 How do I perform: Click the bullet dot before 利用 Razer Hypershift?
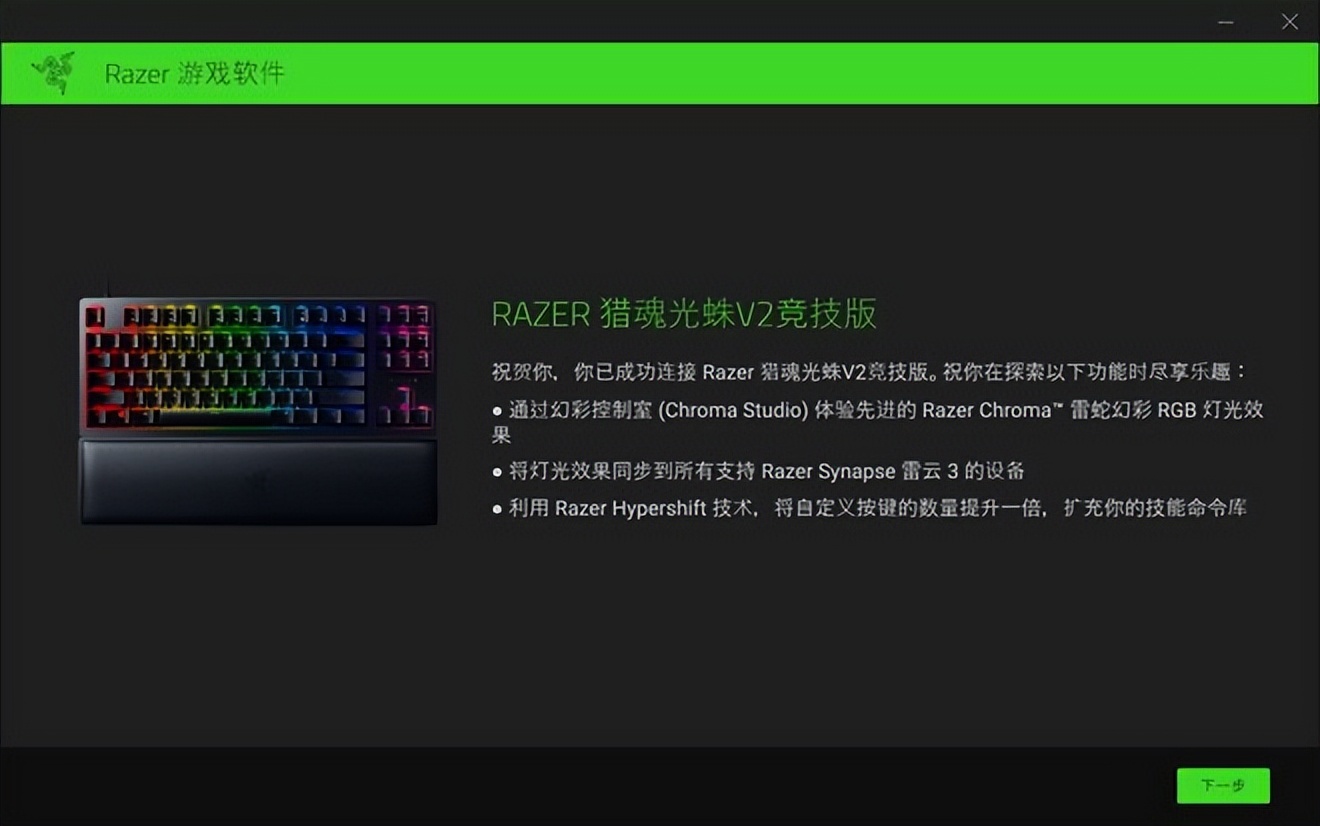point(498,509)
